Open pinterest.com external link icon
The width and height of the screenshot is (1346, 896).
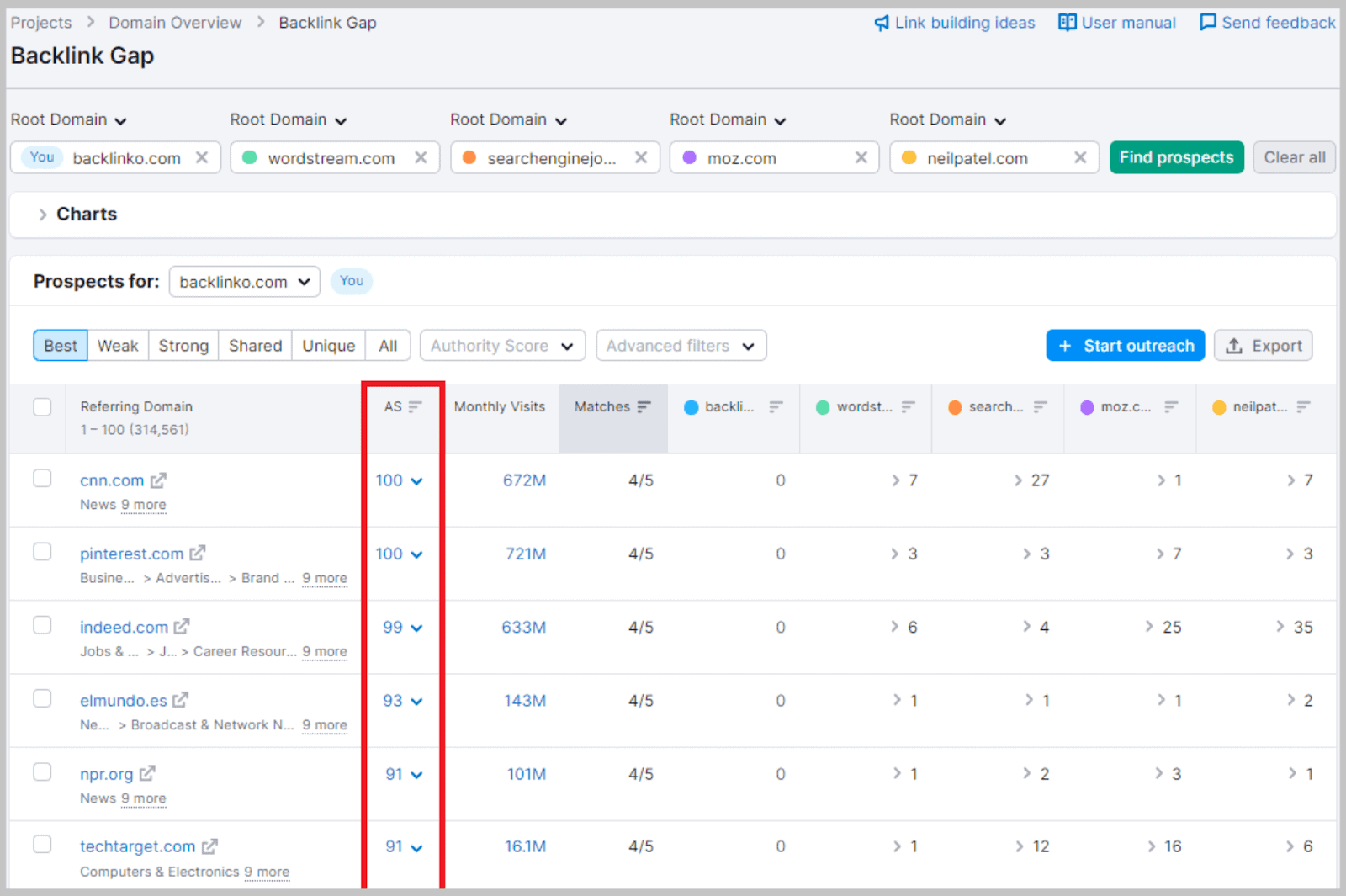(x=198, y=554)
